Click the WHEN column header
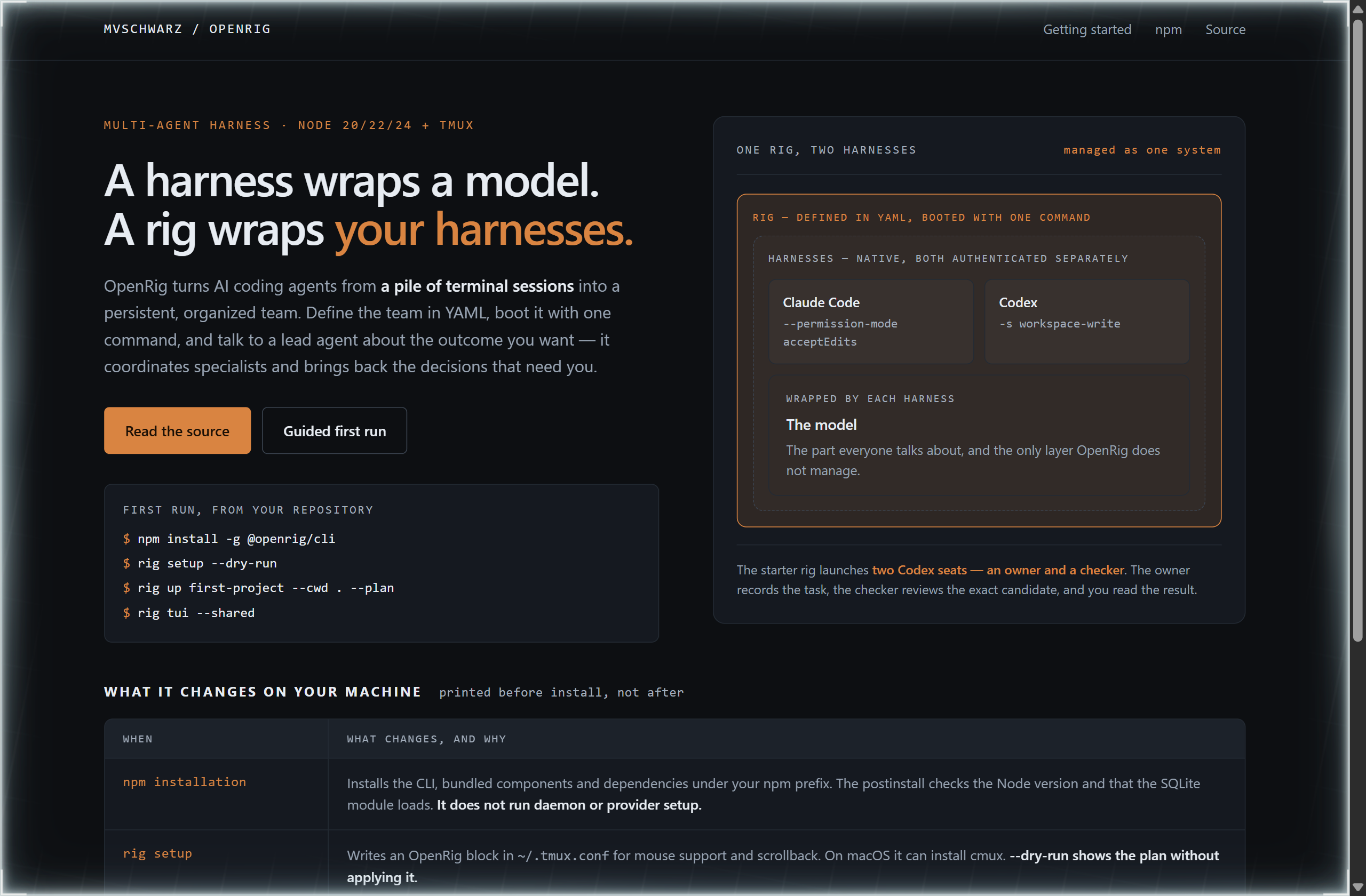 pyautogui.click(x=138, y=739)
